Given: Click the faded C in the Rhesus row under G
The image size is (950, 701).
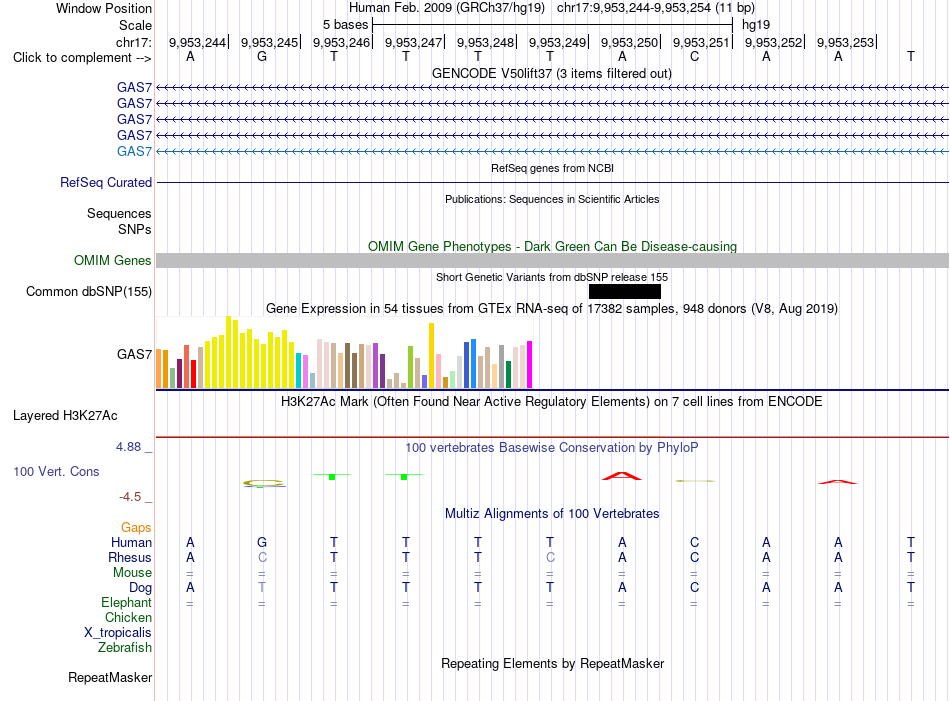Looking at the screenshot, I should (262, 557).
